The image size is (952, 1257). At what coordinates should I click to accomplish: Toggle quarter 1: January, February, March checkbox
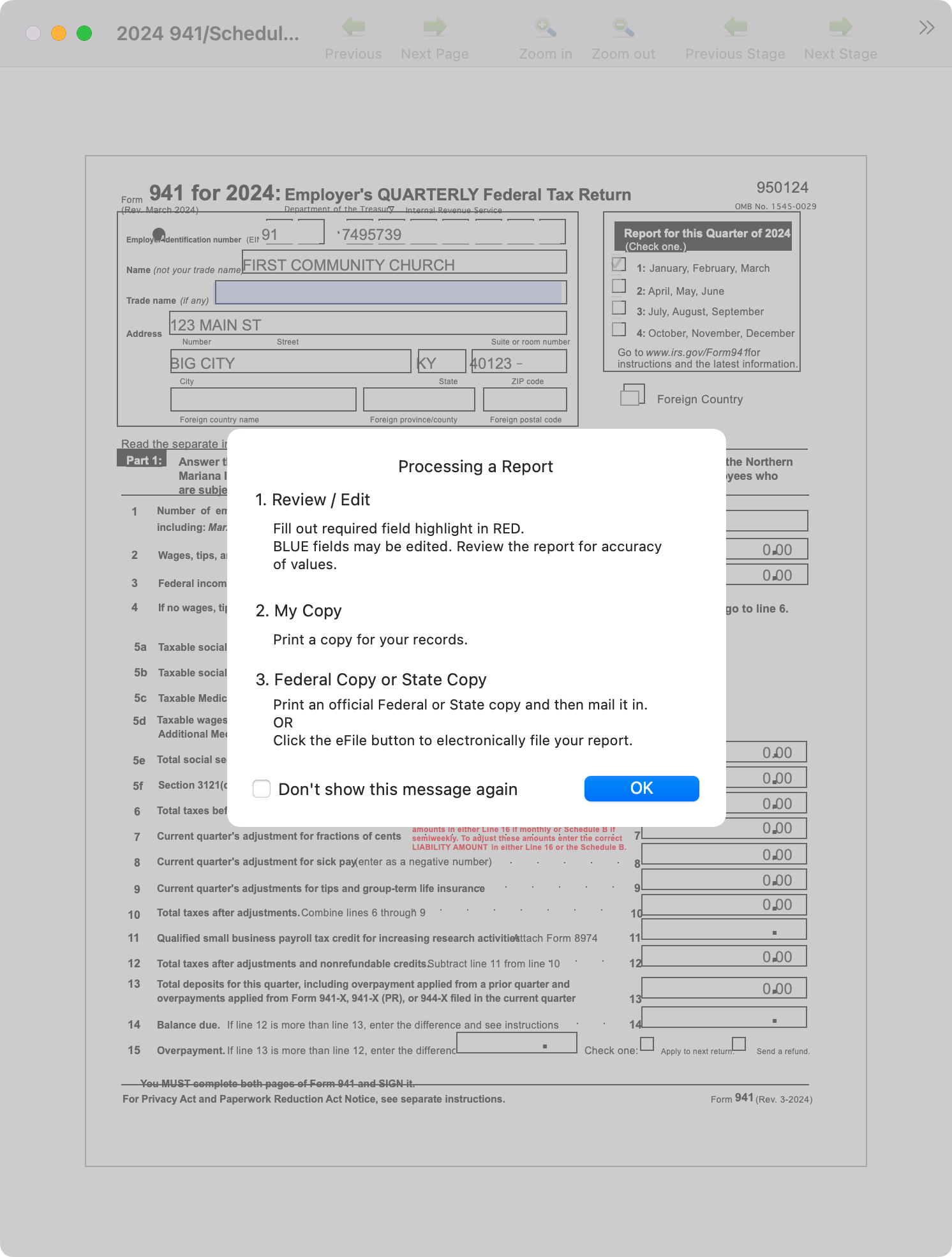(619, 264)
